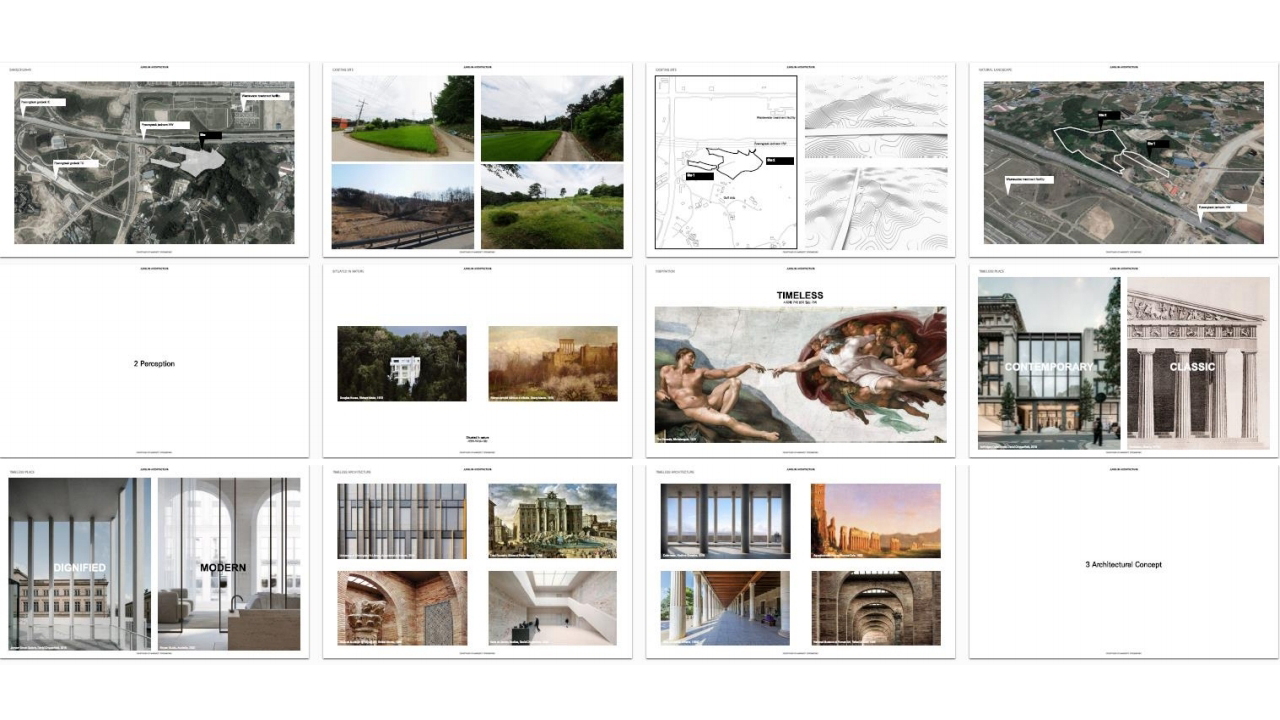Click the long colonnade walkway photo
The width and height of the screenshot is (1280, 720).
click(x=725, y=608)
